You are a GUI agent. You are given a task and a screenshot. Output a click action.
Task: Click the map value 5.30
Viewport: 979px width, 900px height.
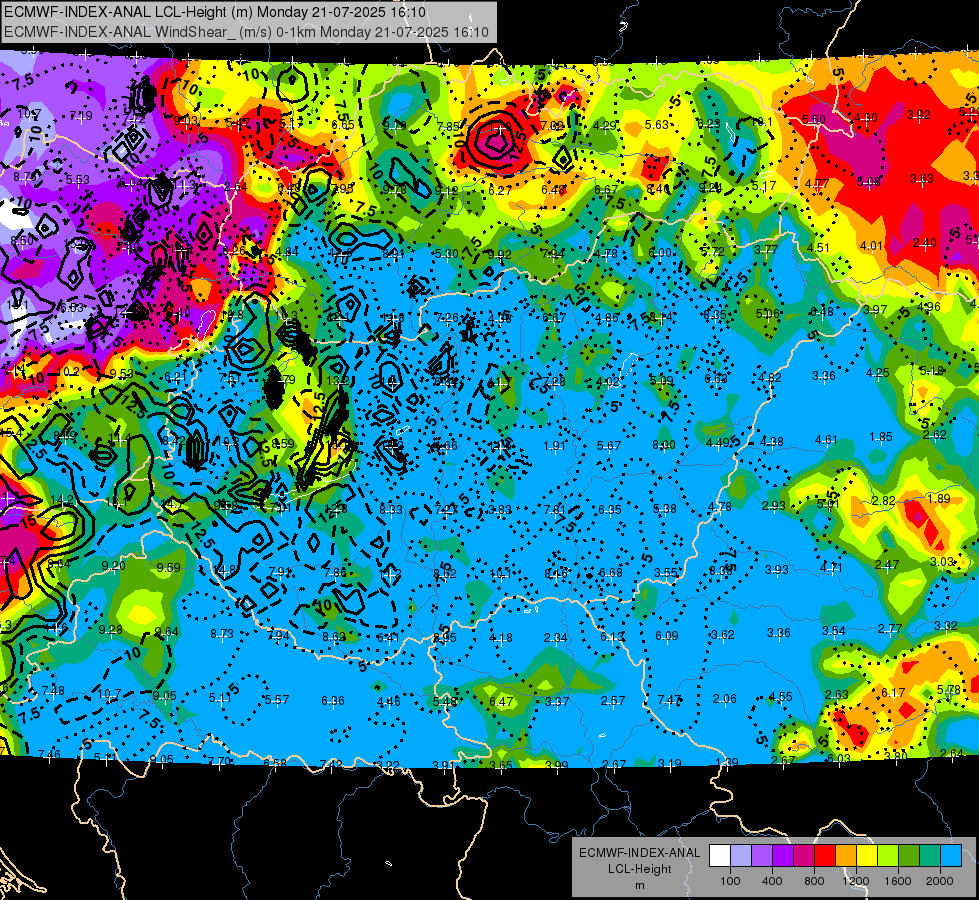pyautogui.click(x=446, y=253)
